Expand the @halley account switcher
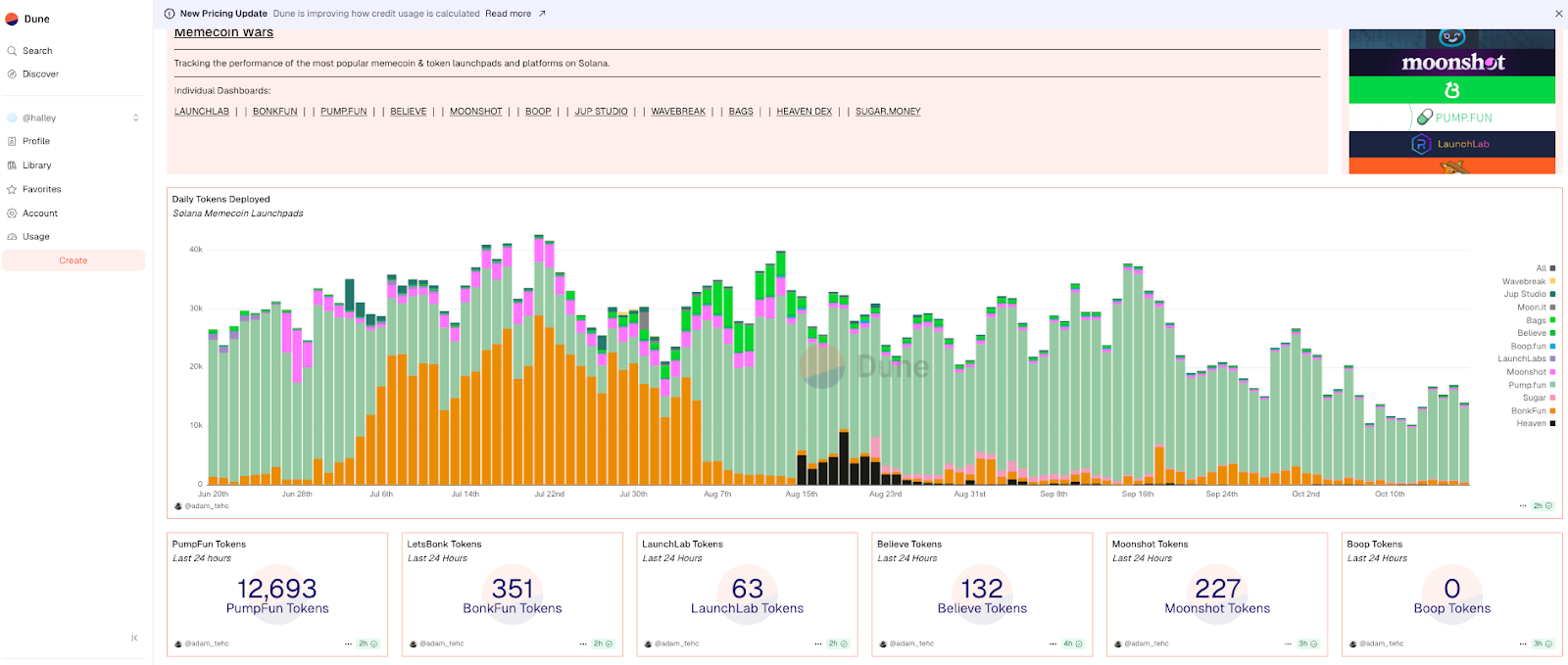The width and height of the screenshot is (1568, 665). point(135,118)
